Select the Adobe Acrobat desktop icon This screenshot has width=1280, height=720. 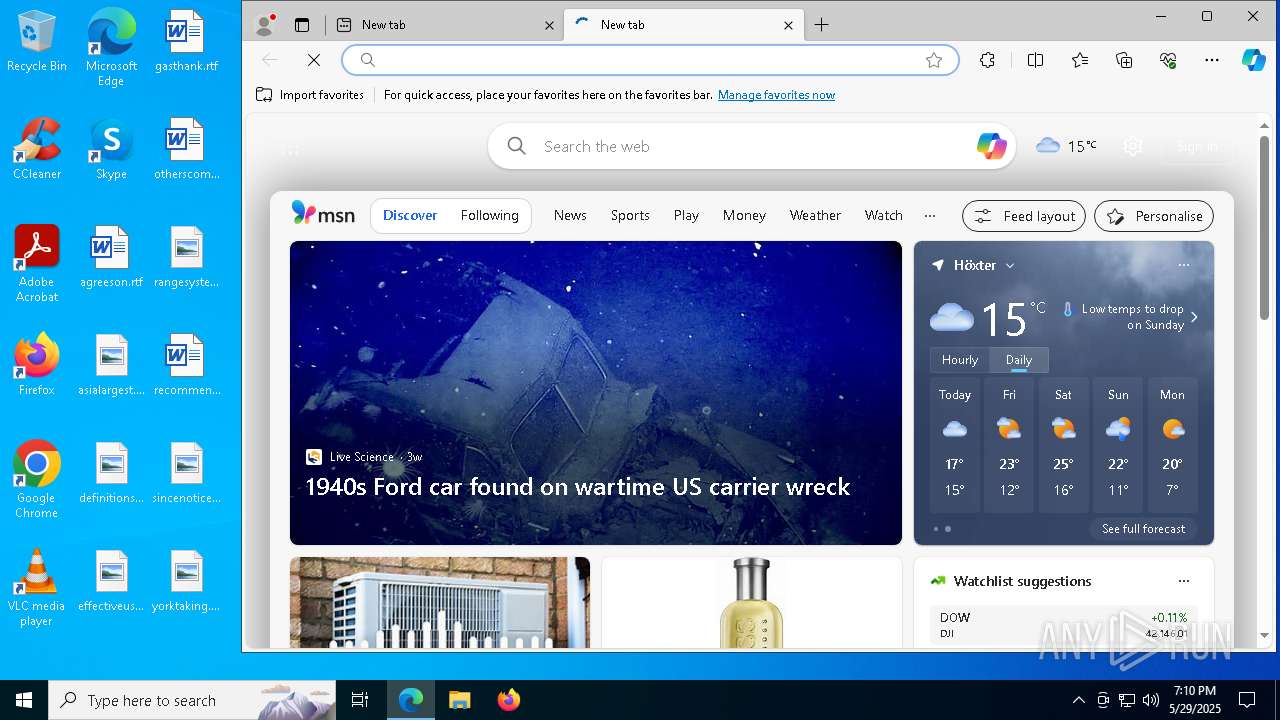(37, 264)
